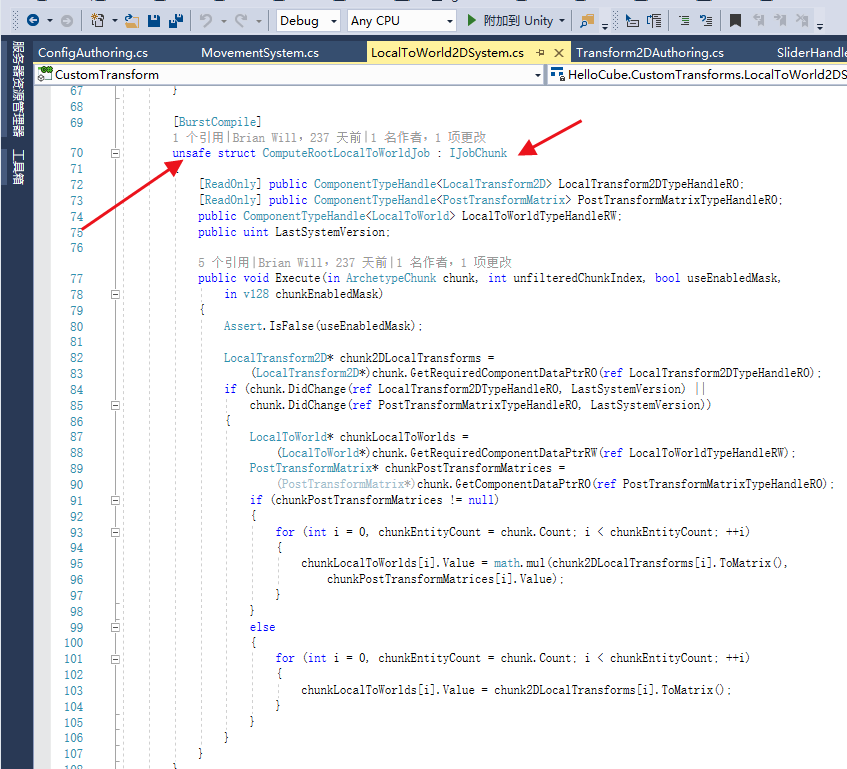Open the 工具箱 side panel tab
This screenshot has width=847, height=769.
point(18,167)
